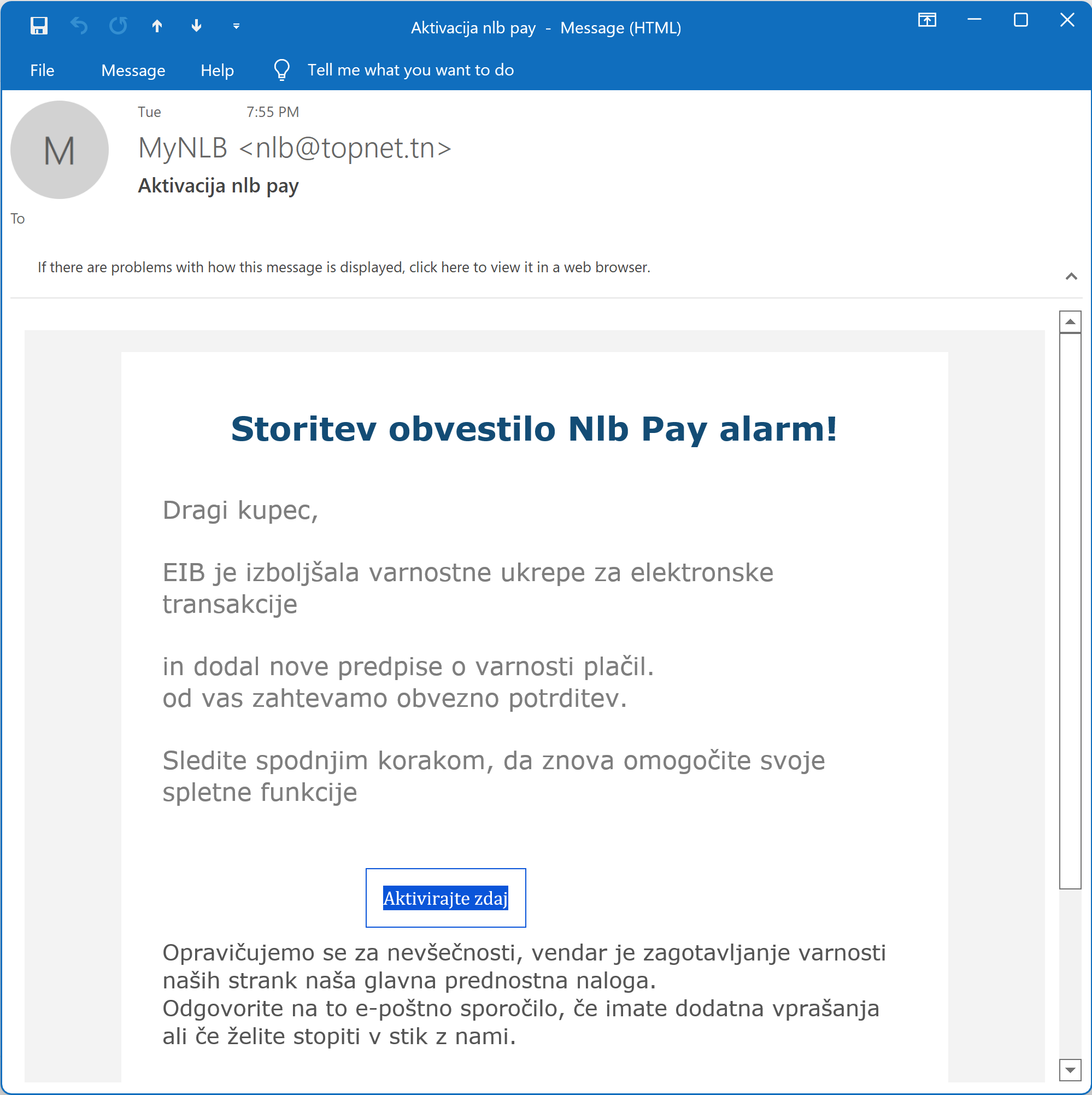Click the info bar to view message in browser
This screenshot has width=1092, height=1095.
pos(344,267)
